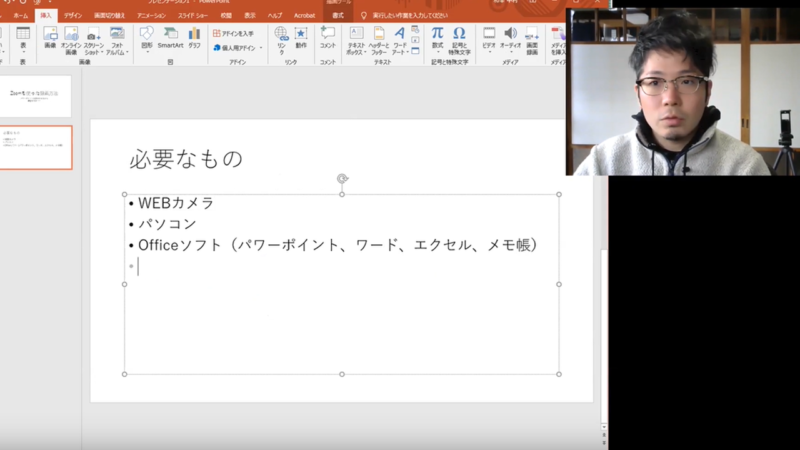
Task: Click the rotation handle above the text box
Action: pyautogui.click(x=342, y=178)
